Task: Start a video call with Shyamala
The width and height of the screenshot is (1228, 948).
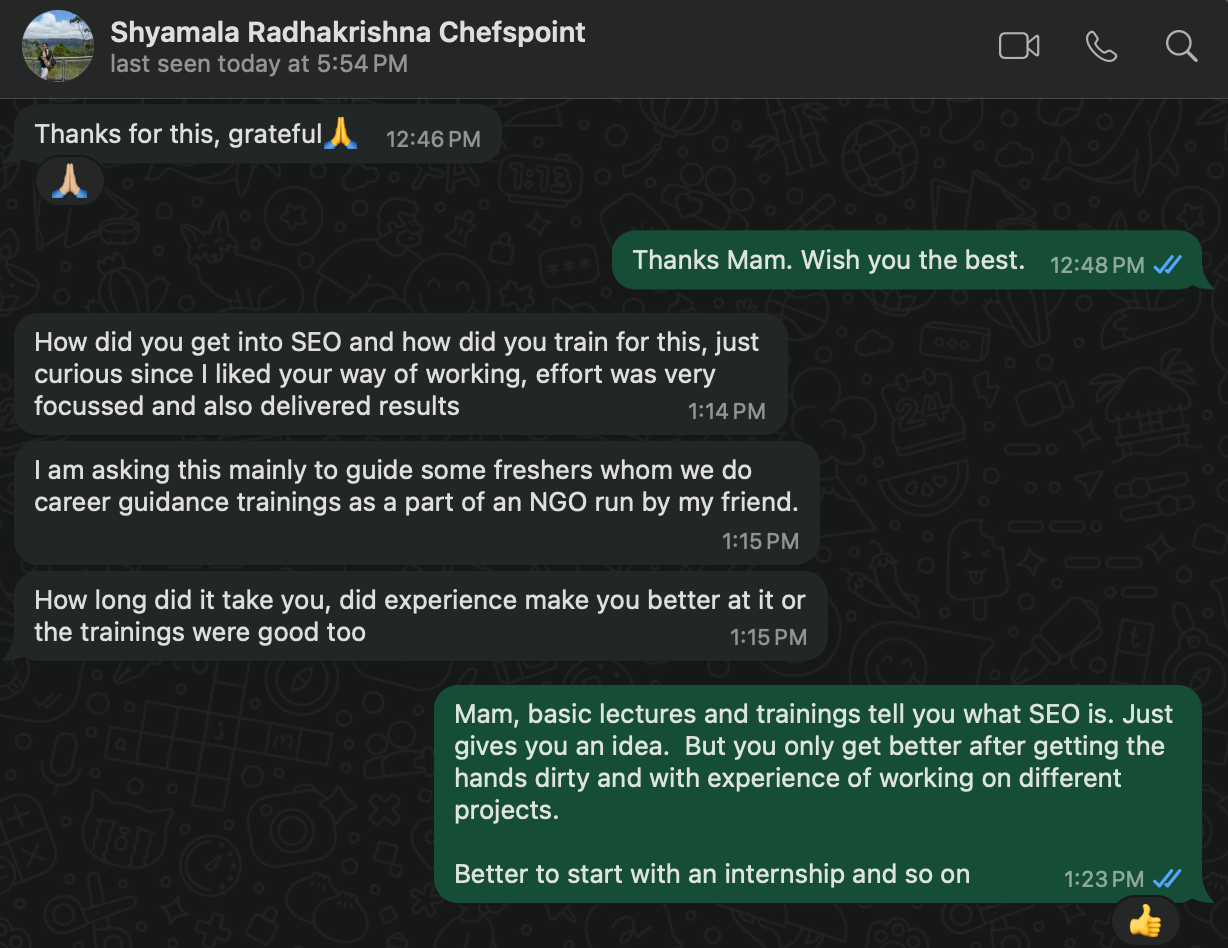Action: click(1019, 46)
